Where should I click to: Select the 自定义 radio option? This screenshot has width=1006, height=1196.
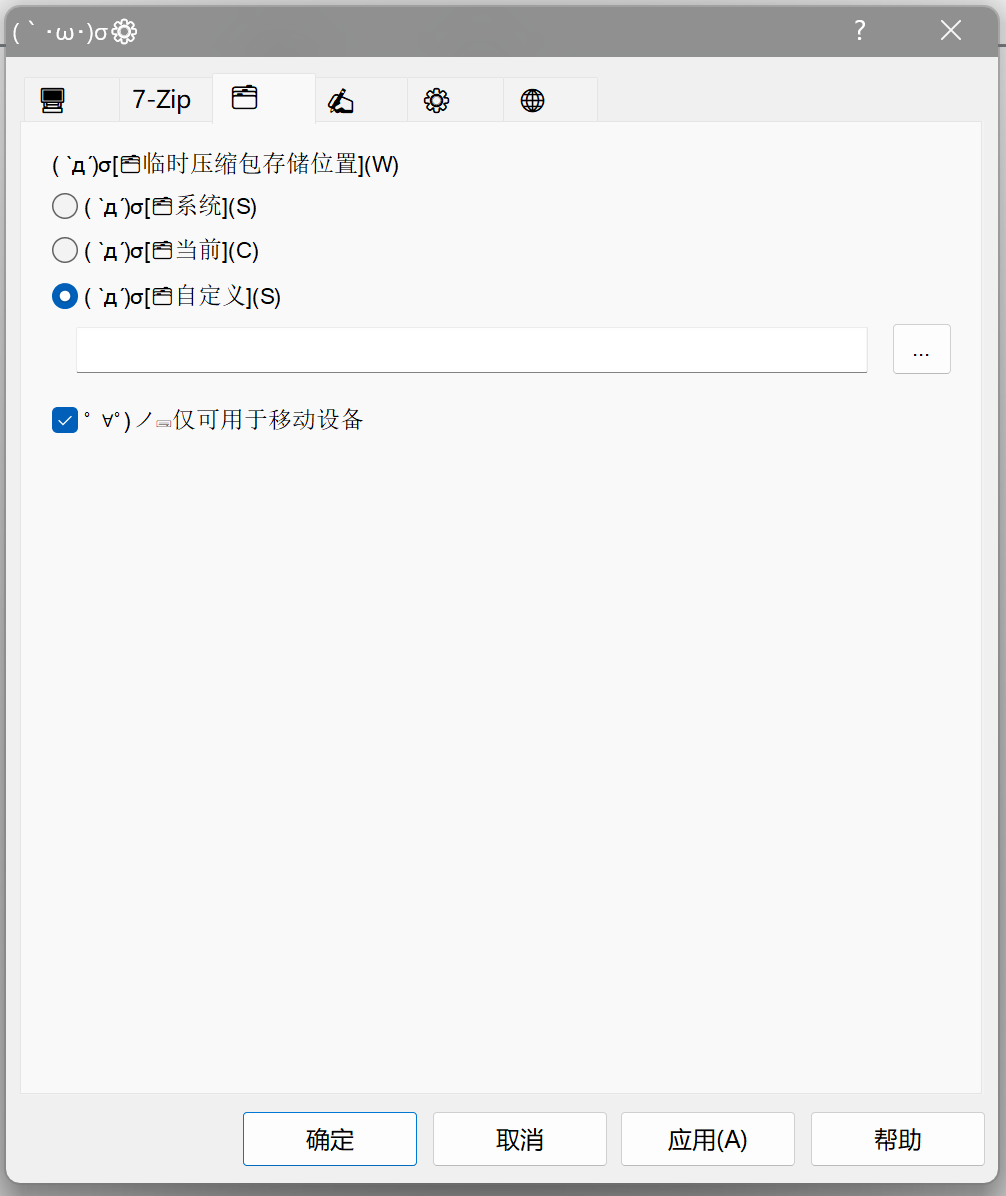(65, 296)
